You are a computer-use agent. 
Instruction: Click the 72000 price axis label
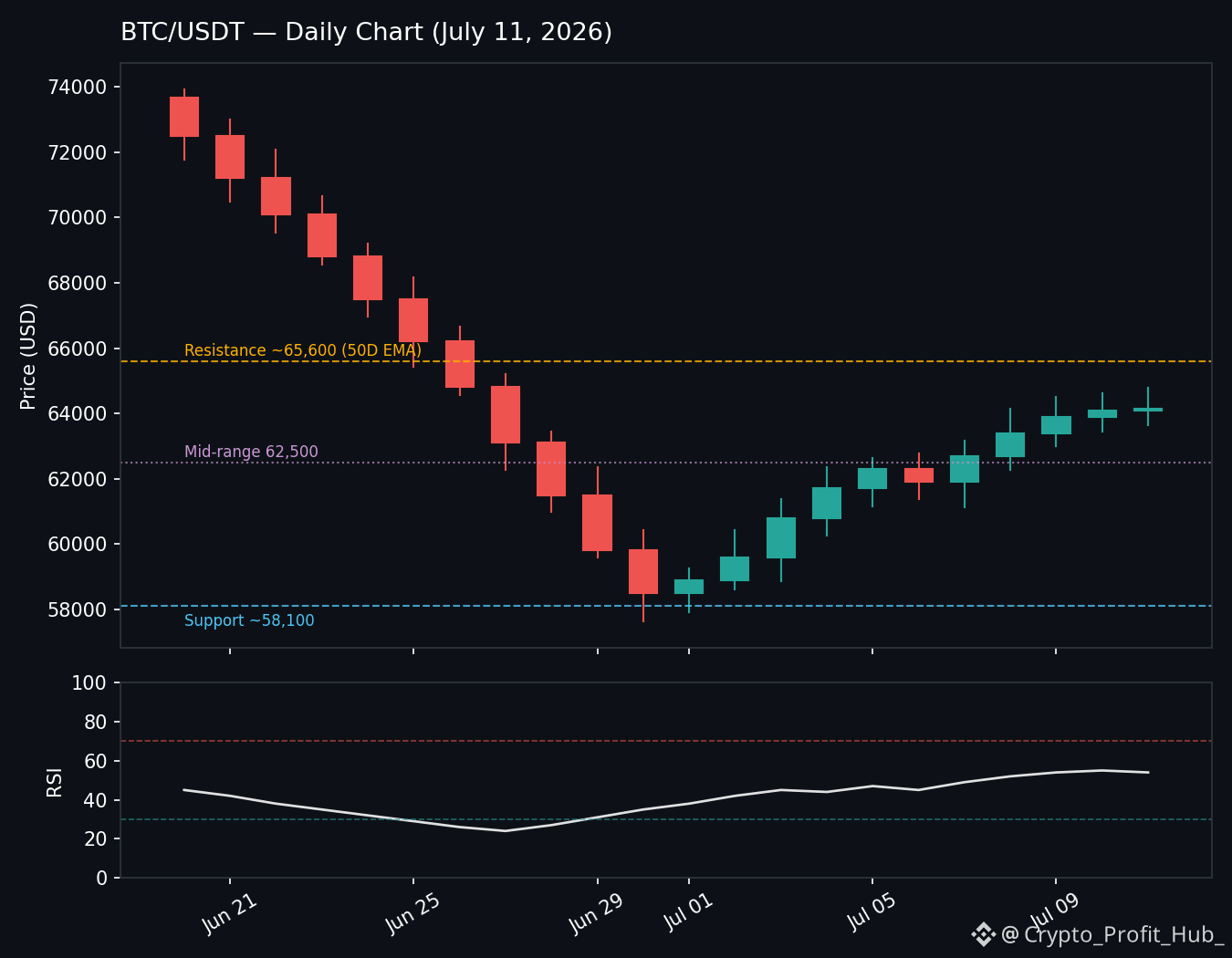click(x=77, y=152)
